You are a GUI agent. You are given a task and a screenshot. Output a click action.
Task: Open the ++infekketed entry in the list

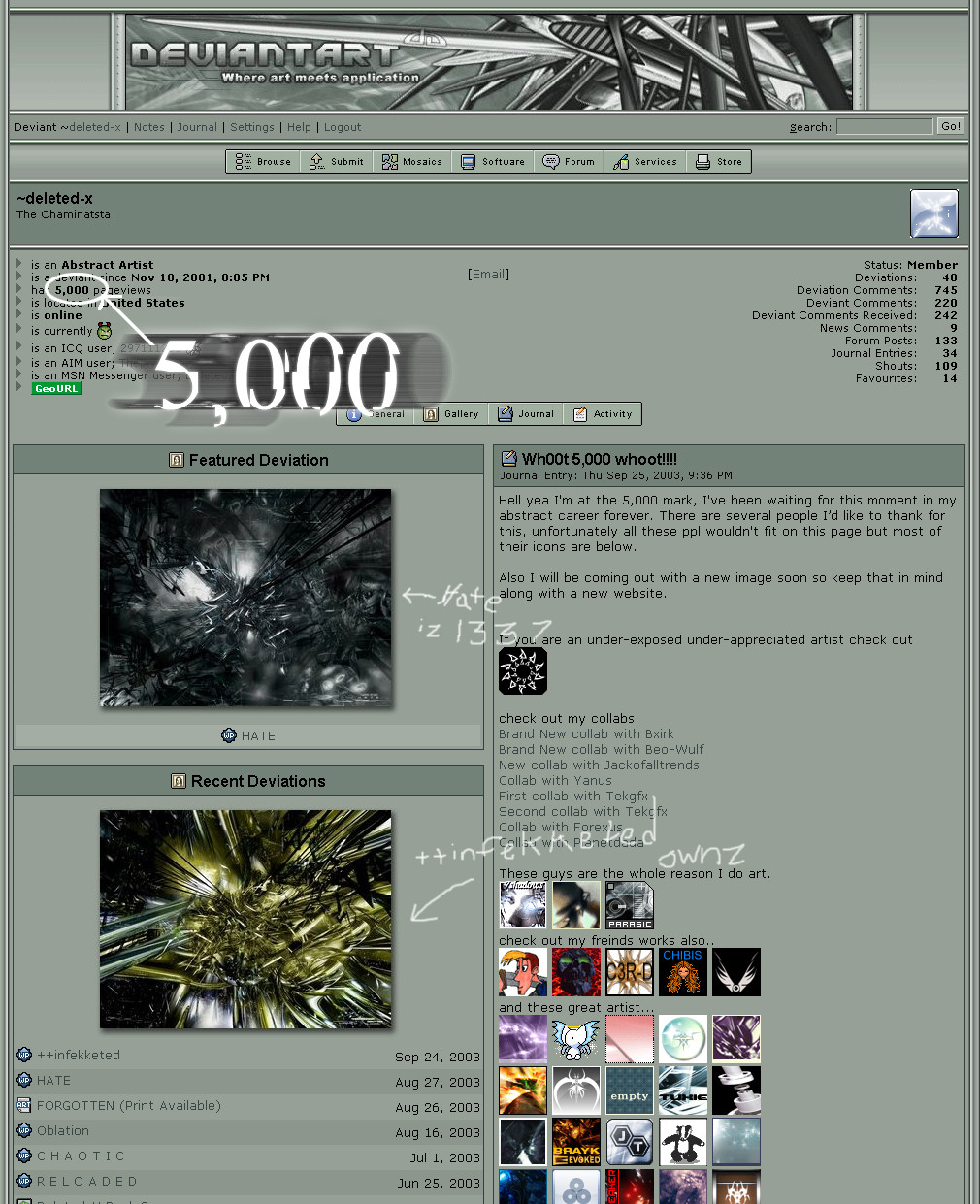coord(79,1056)
